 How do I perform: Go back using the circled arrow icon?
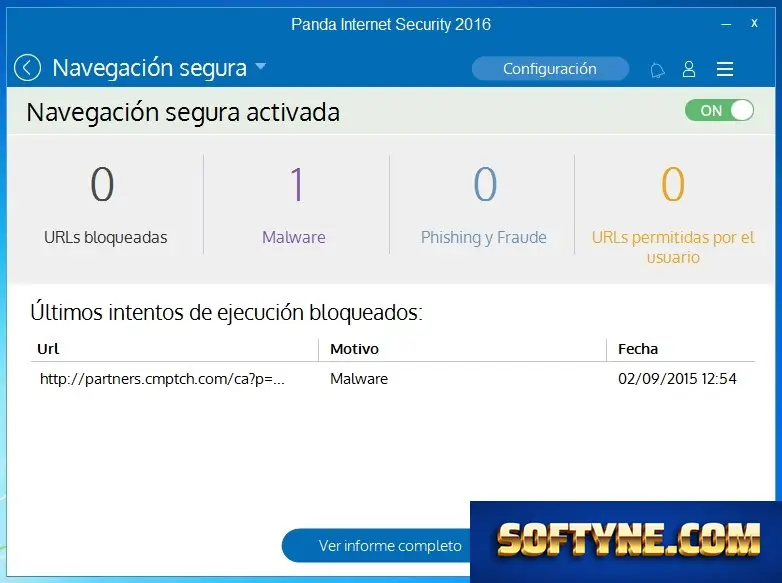[27, 67]
